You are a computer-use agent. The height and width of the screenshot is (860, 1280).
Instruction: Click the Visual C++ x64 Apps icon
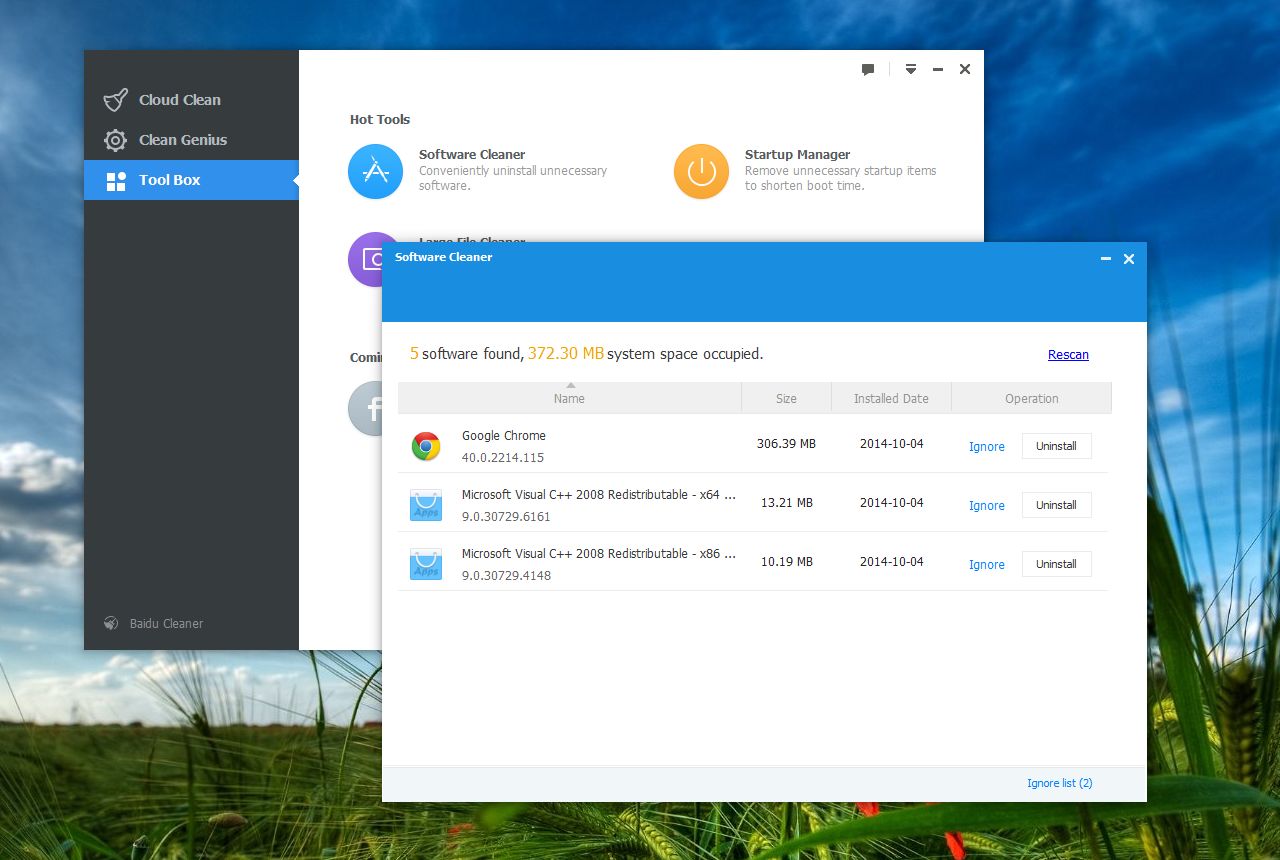pos(426,505)
